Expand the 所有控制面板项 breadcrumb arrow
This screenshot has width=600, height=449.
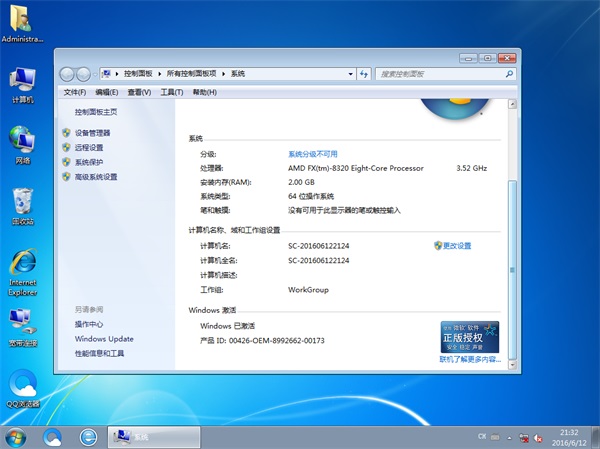(x=225, y=74)
